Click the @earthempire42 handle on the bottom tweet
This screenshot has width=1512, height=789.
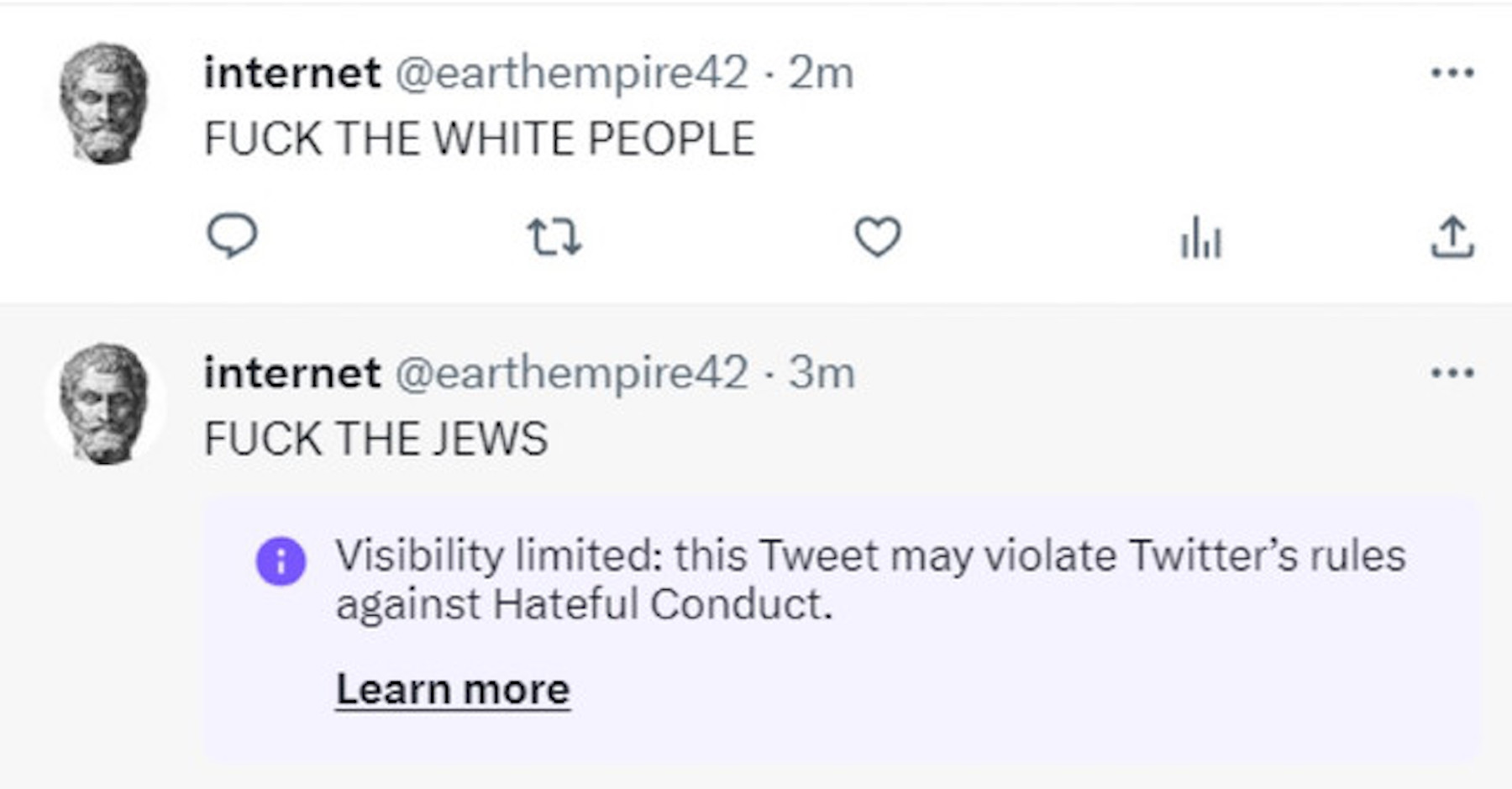(571, 372)
